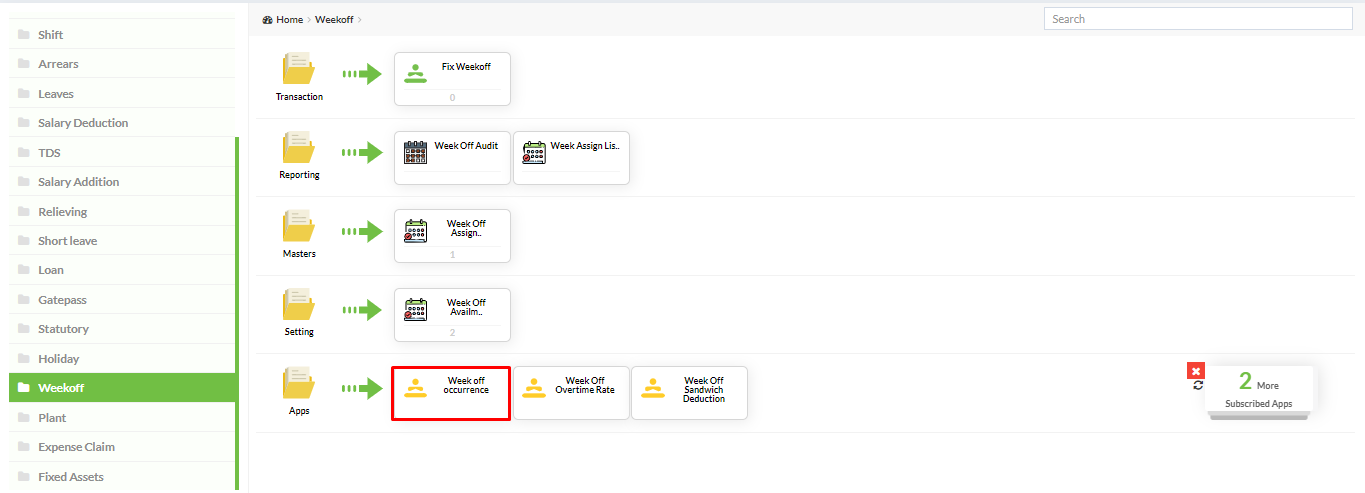Click the sidebar green scrollbar
This screenshot has height=493, width=1365.
[x=237, y=313]
